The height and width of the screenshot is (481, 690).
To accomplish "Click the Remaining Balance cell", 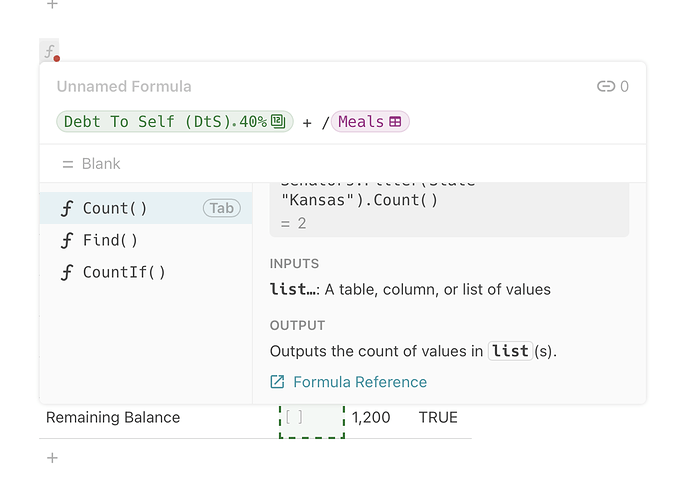I will point(113,417).
